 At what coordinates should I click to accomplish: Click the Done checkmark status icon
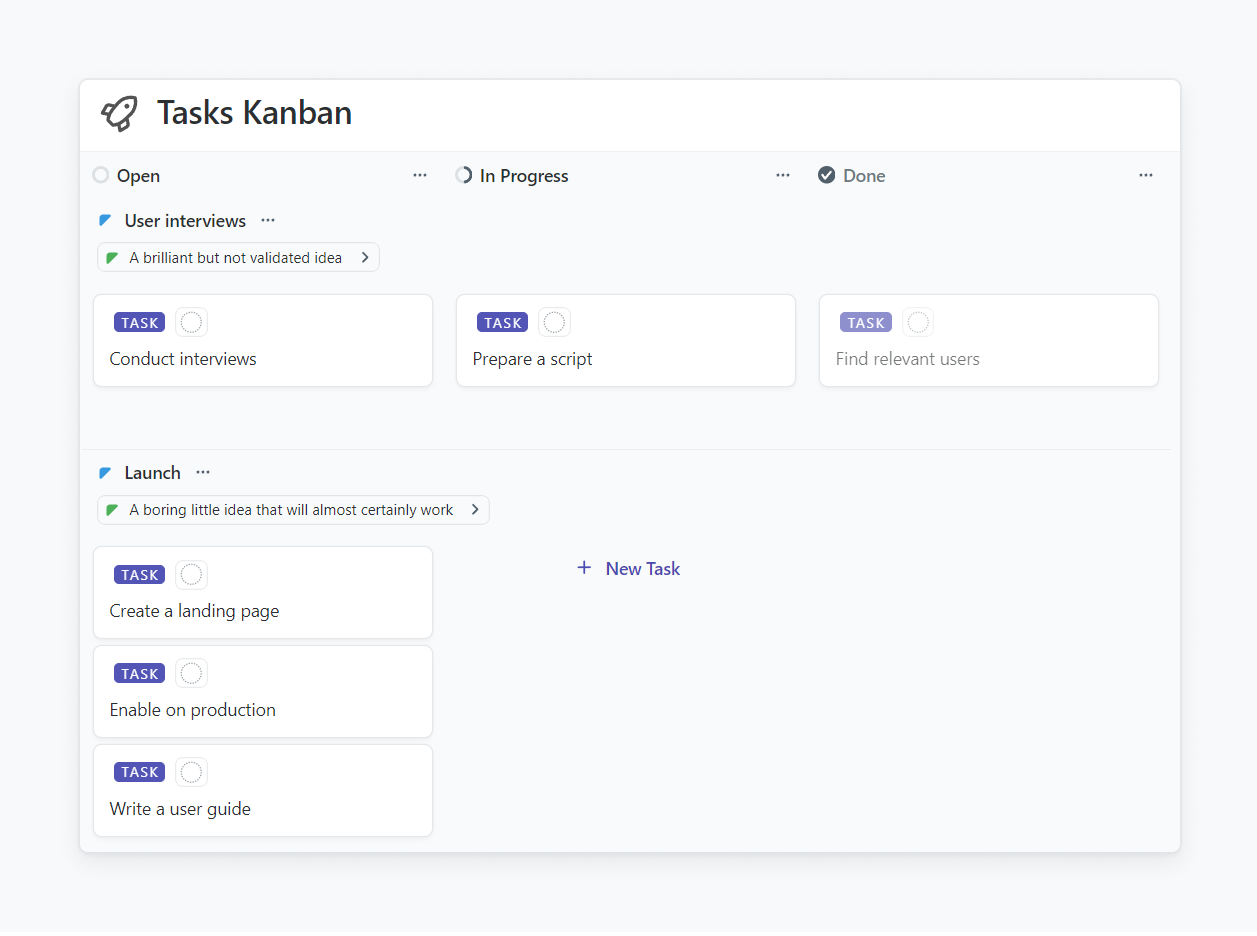[826, 175]
